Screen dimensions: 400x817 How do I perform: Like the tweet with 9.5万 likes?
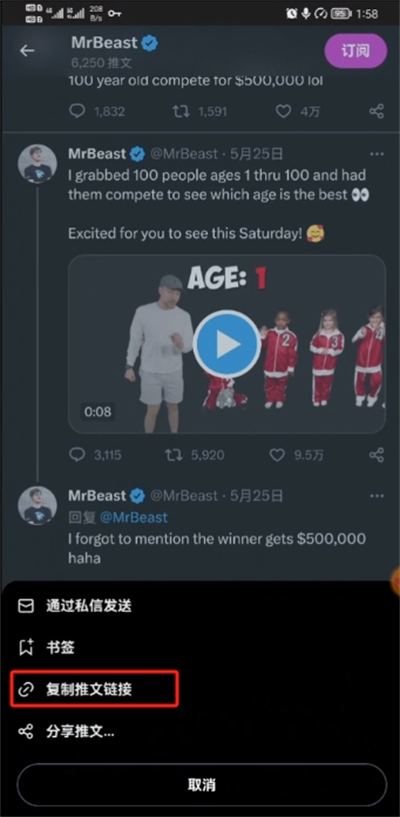[x=278, y=455]
